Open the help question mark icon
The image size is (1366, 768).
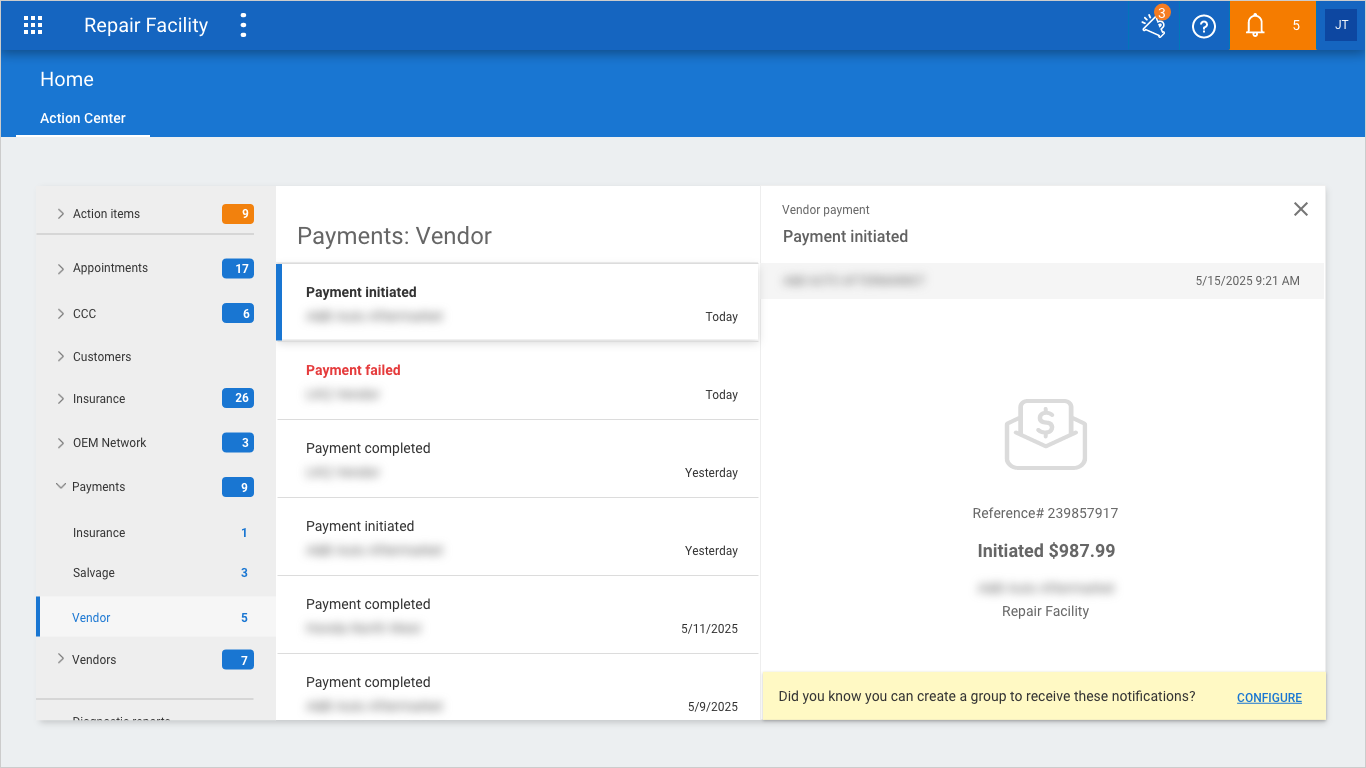pyautogui.click(x=1204, y=26)
